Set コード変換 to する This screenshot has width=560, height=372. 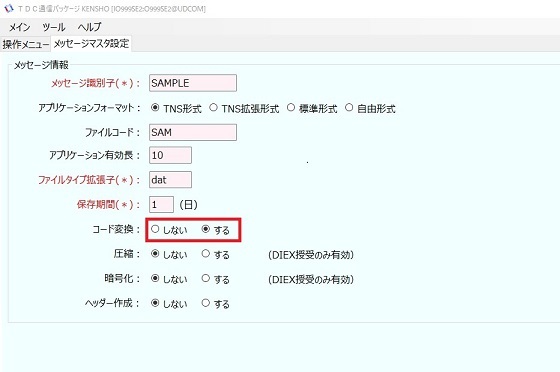(206, 229)
